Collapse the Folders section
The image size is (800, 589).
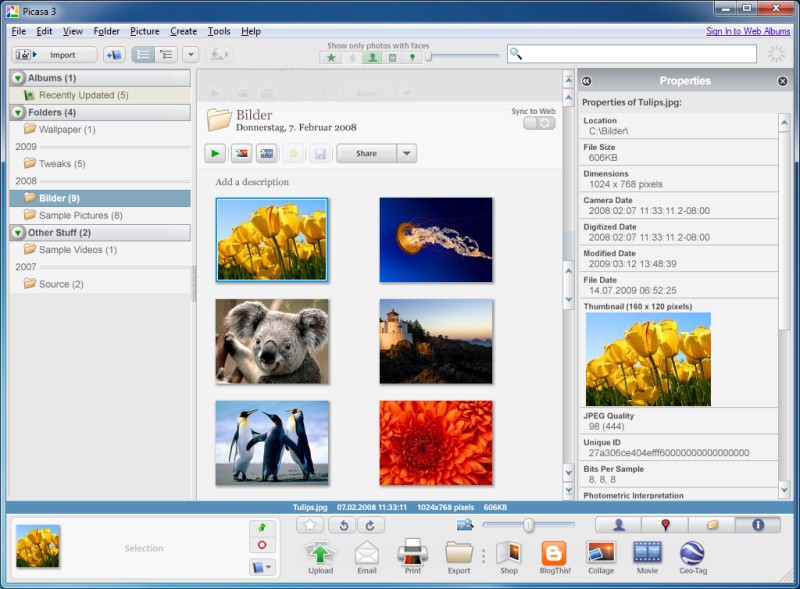18,112
